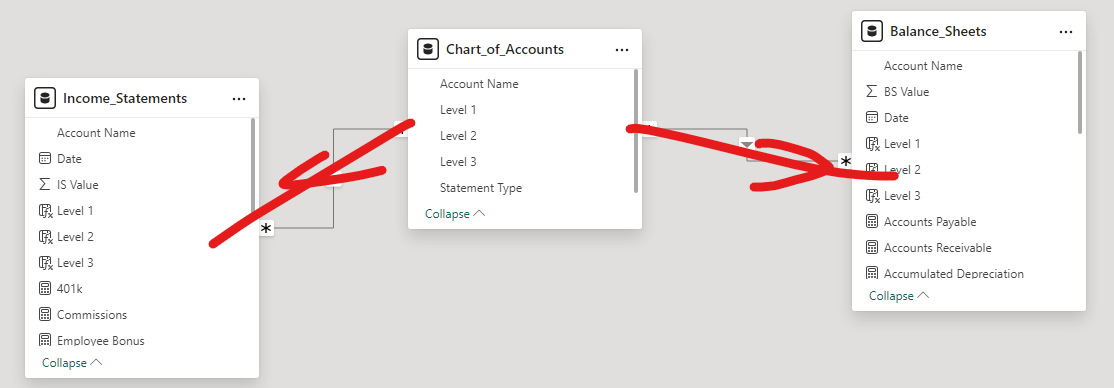Select the Balance_Sheets table header title

(x=938, y=32)
